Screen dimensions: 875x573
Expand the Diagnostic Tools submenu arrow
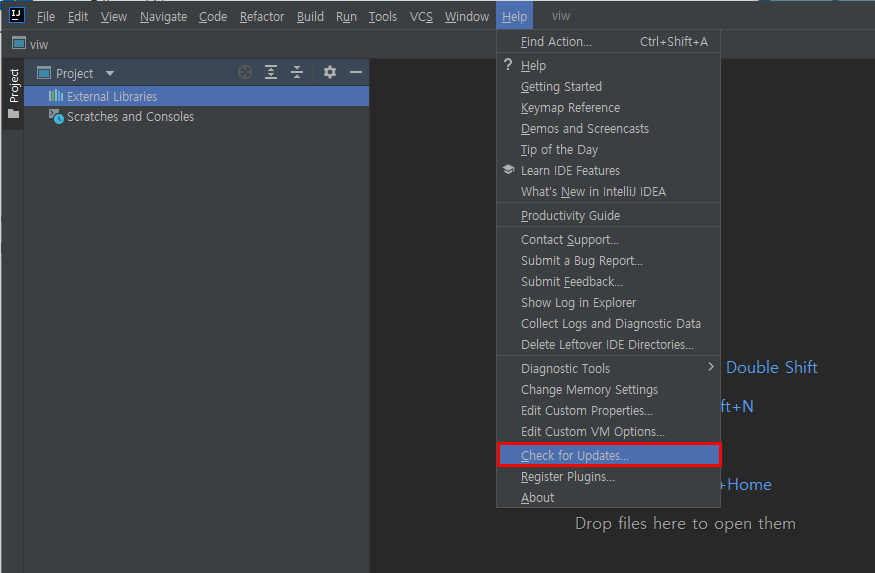(710, 367)
